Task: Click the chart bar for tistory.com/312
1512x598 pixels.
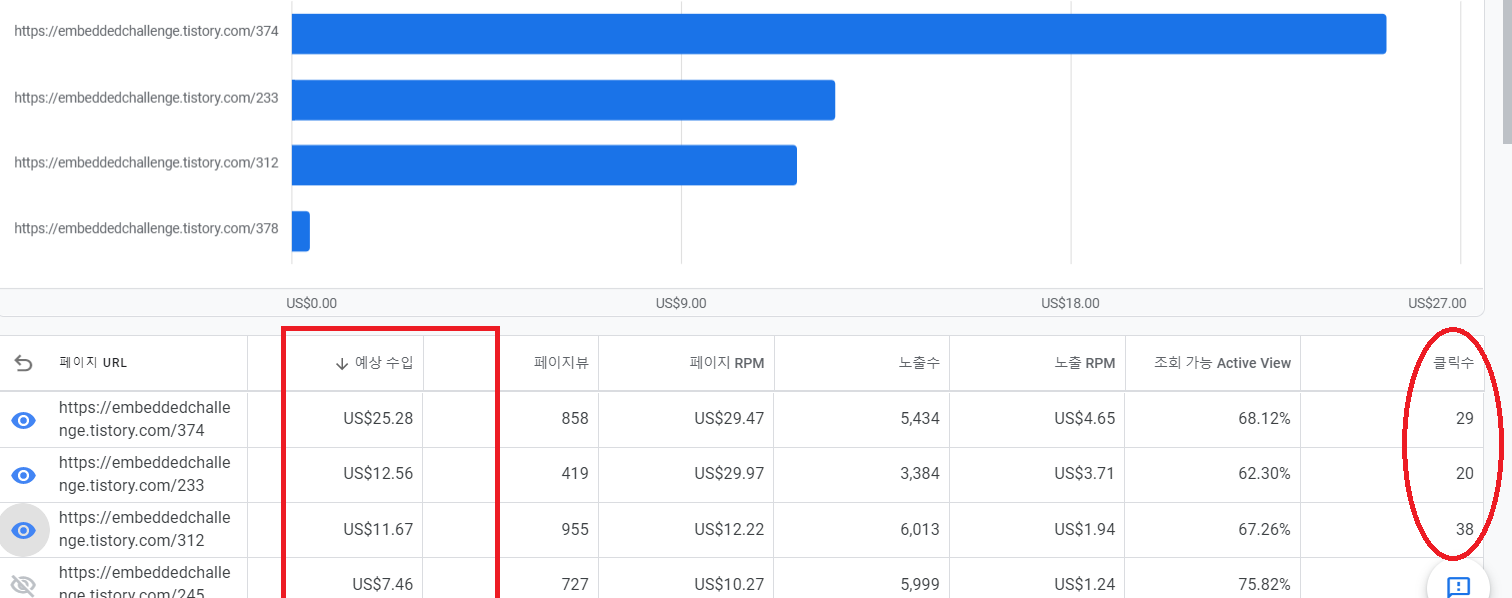Action: pos(544,165)
